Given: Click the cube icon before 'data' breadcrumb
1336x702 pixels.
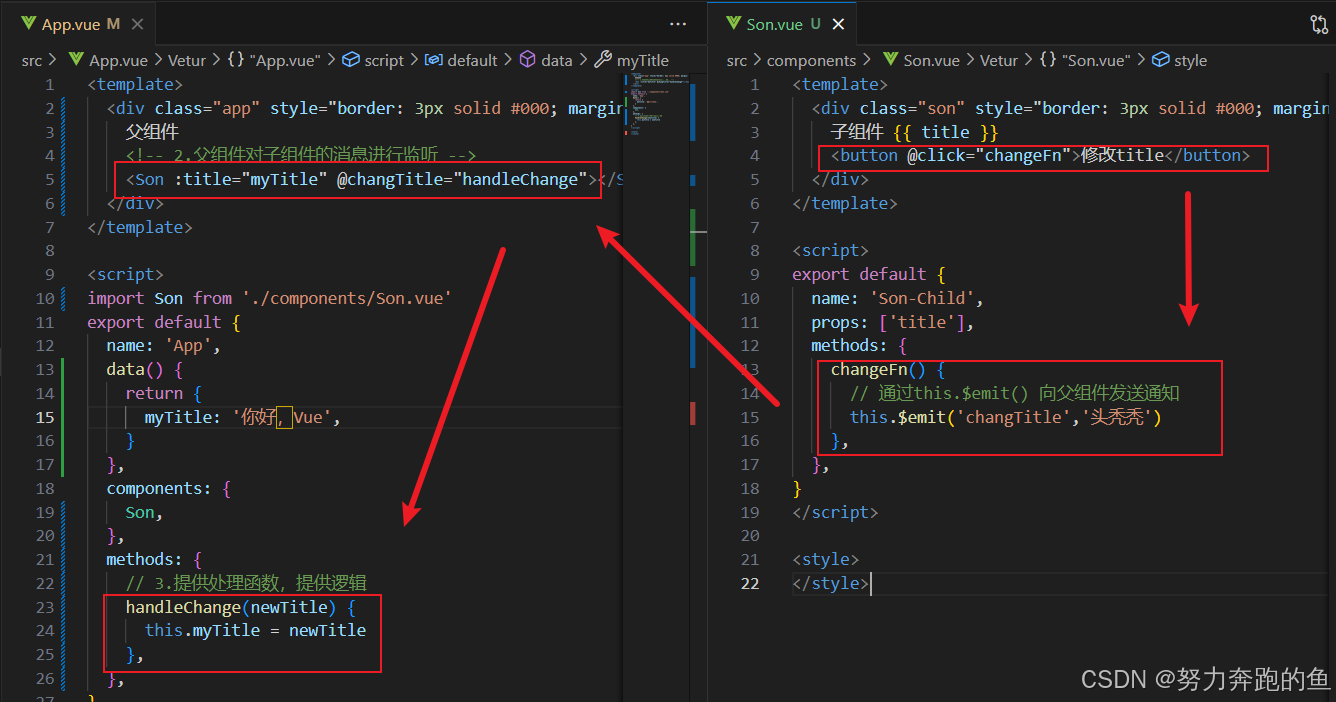Looking at the screenshot, I should [527, 60].
